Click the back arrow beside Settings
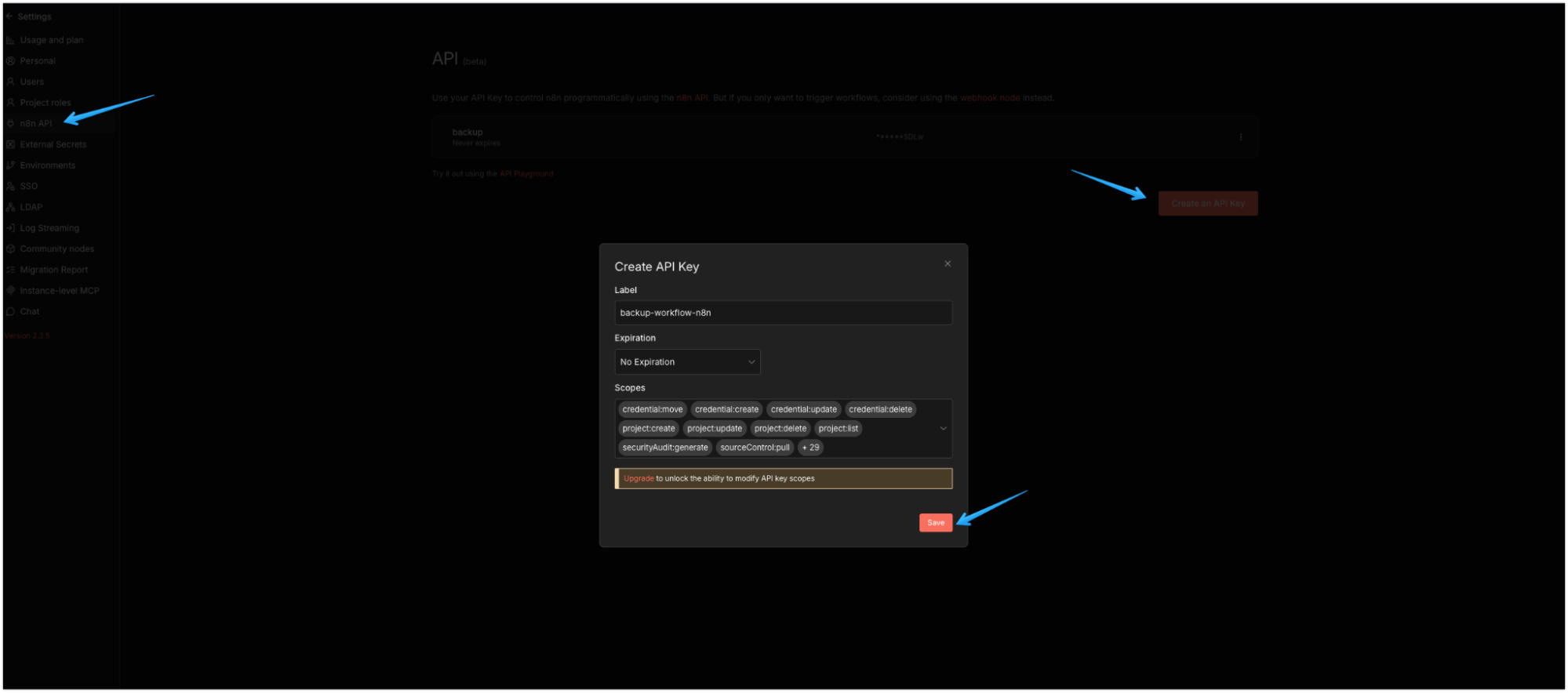Viewport: 1568px width, 693px height. pyautogui.click(x=9, y=16)
